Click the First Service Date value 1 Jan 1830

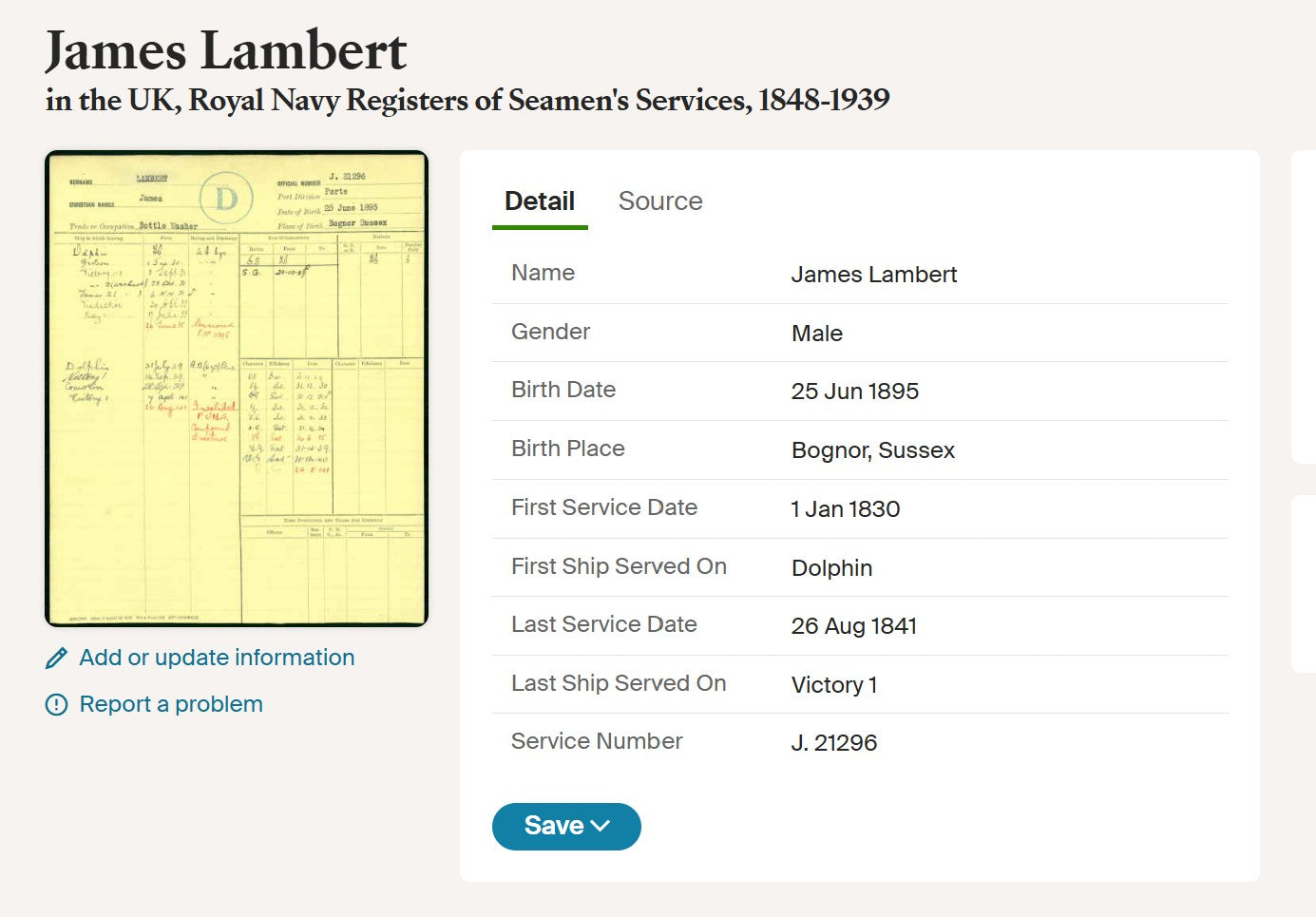(846, 509)
